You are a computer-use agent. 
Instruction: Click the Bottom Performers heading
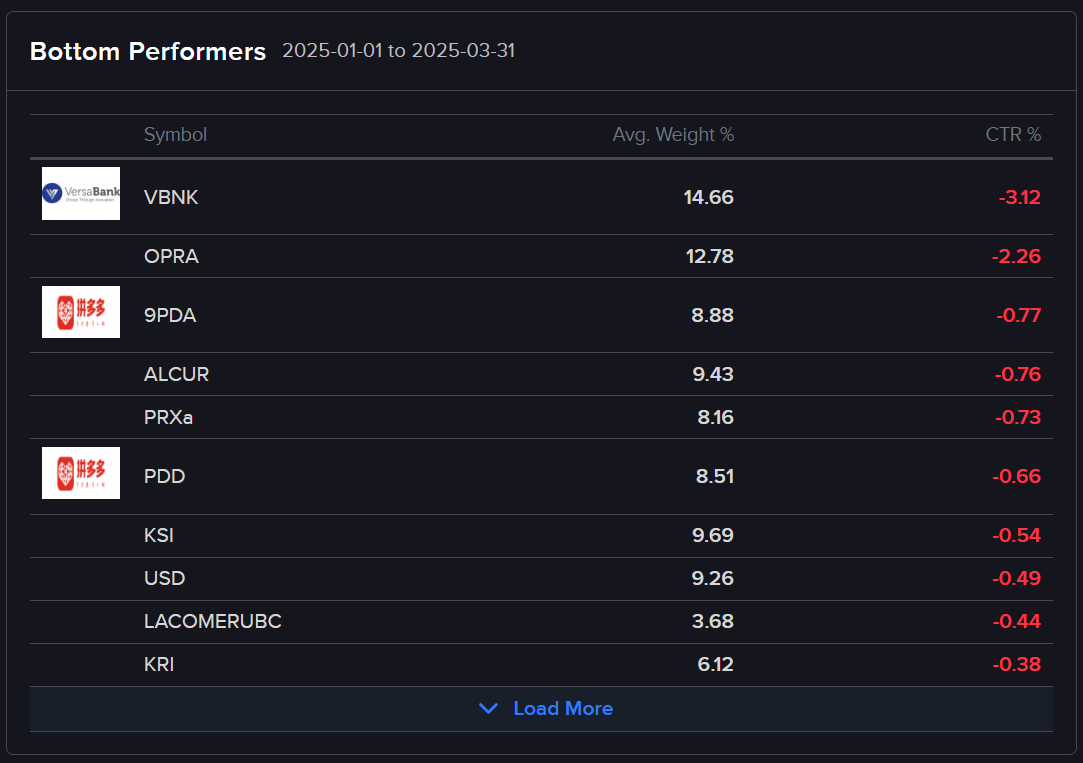point(148,52)
